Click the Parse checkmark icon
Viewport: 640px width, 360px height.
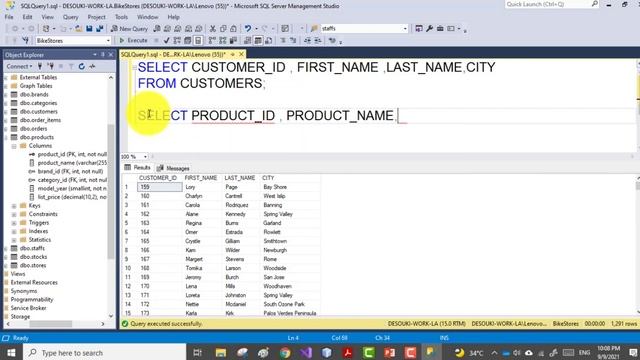pos(167,40)
